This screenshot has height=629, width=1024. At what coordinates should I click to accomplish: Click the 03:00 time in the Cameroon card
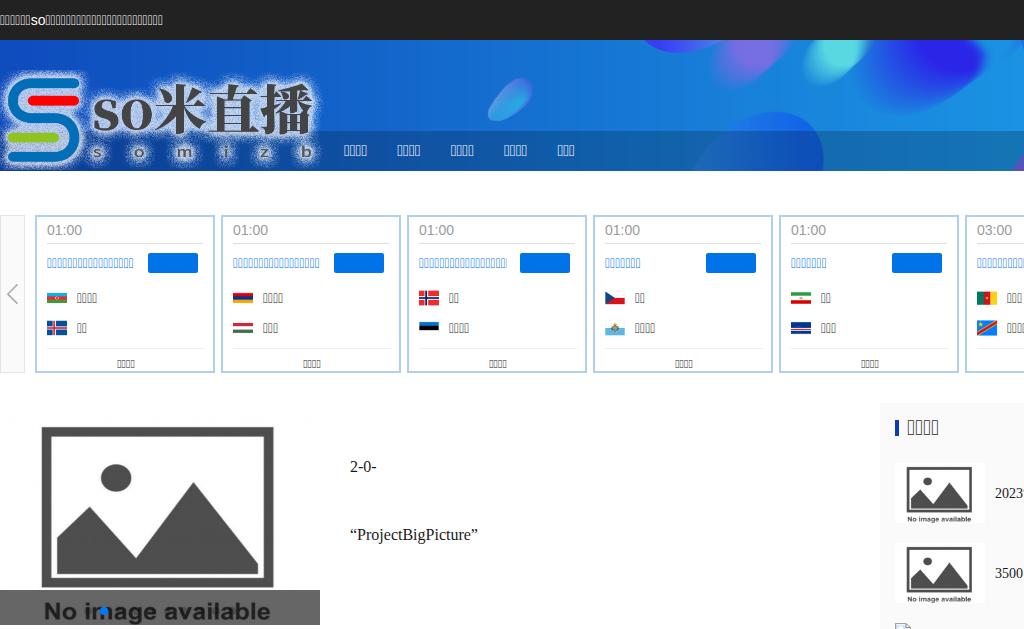click(995, 230)
